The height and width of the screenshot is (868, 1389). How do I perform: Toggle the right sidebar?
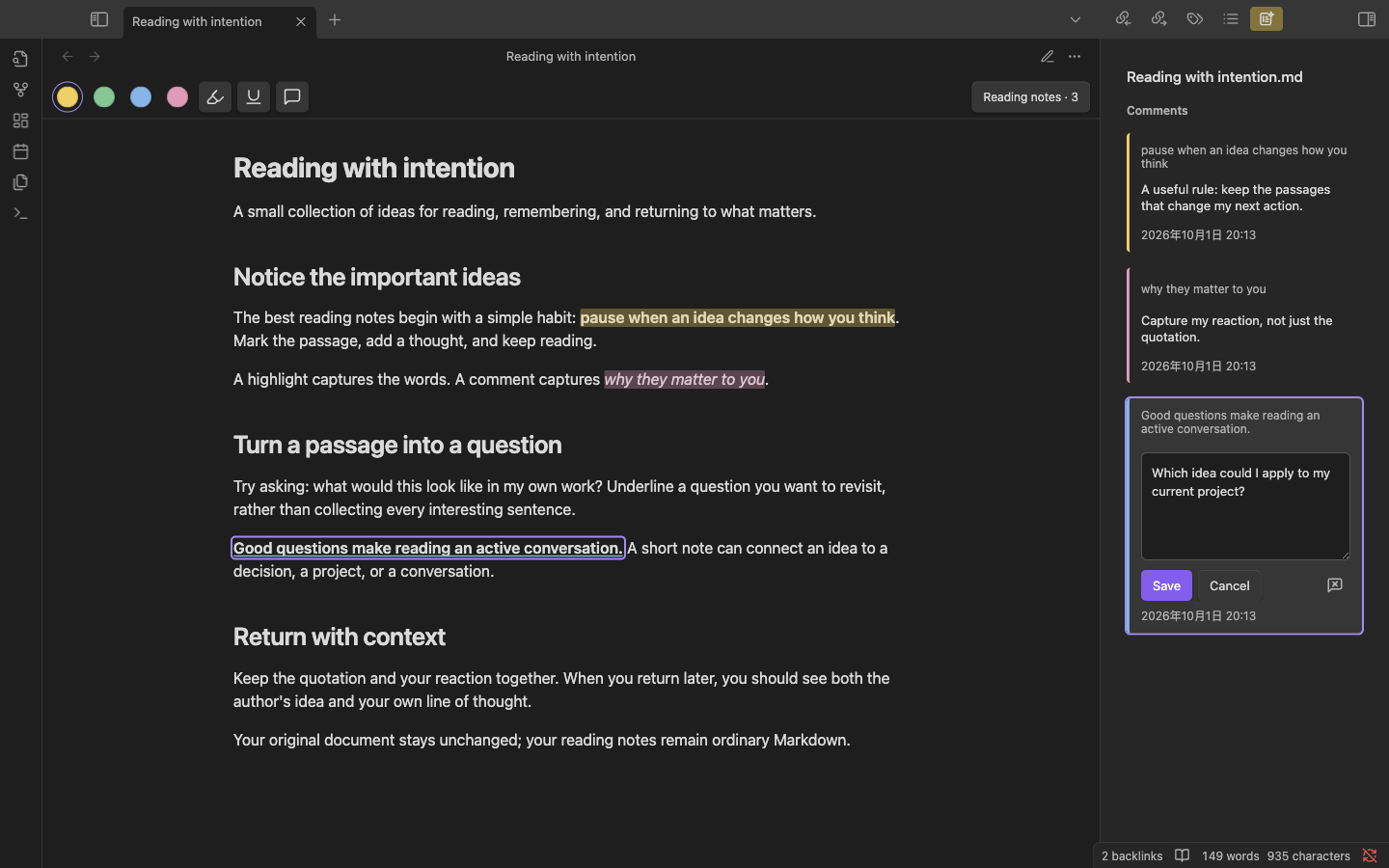tap(1367, 19)
